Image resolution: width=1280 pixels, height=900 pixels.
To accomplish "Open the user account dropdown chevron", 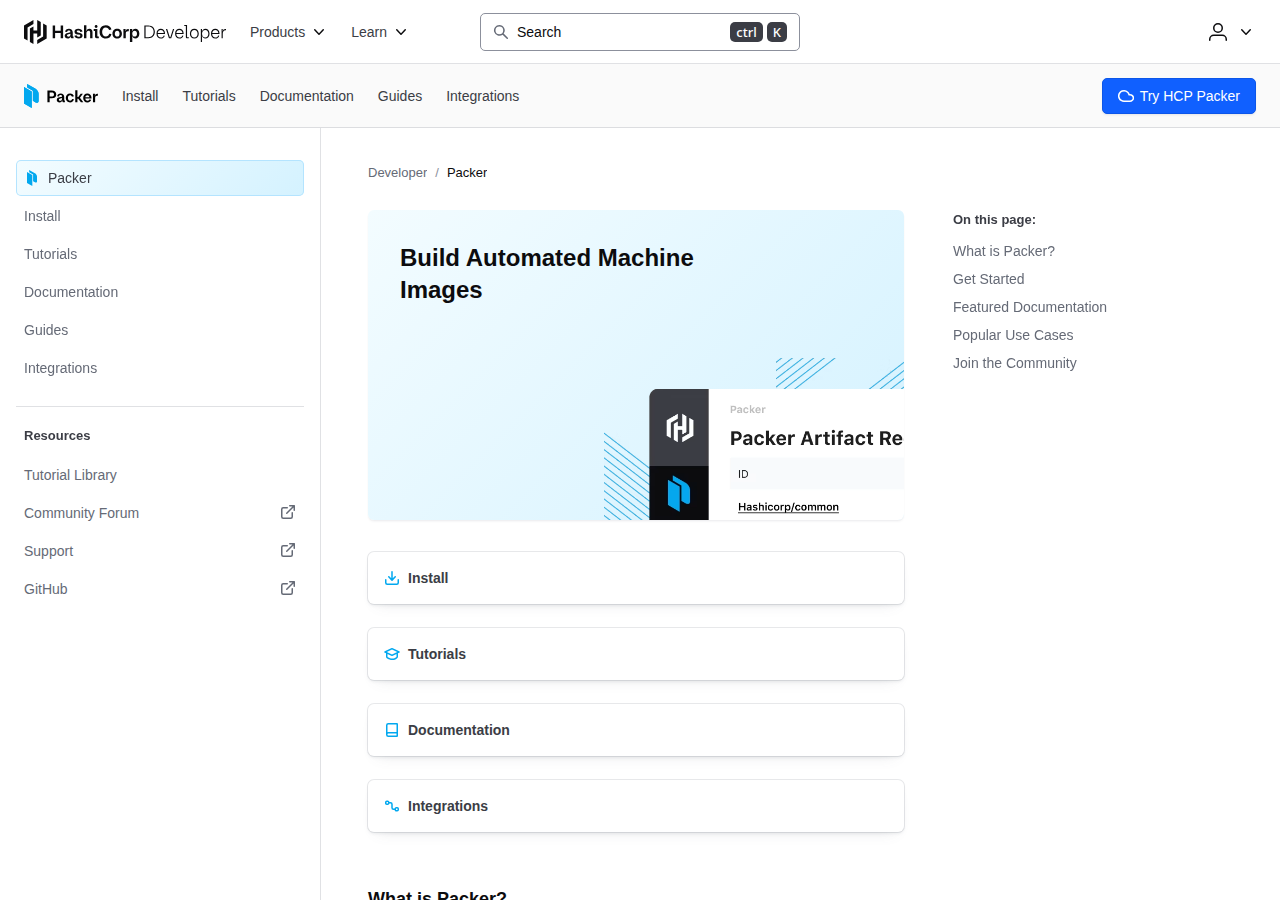I will coord(1246,32).
